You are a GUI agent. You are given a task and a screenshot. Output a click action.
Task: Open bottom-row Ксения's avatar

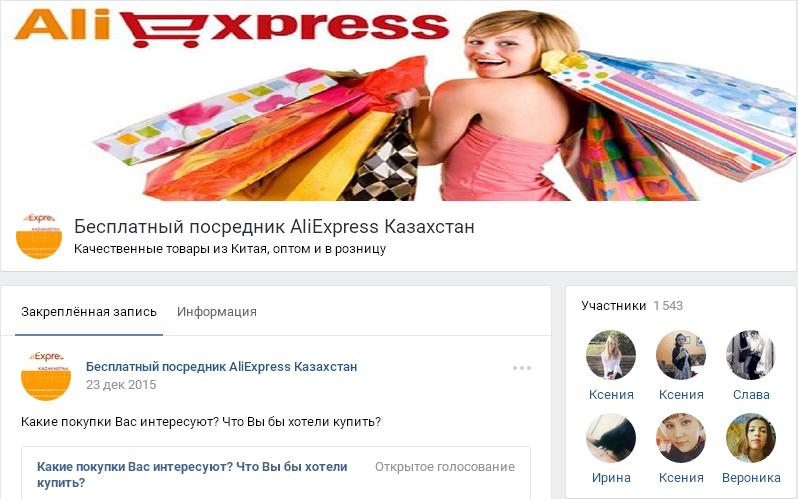pyautogui.click(x=681, y=438)
